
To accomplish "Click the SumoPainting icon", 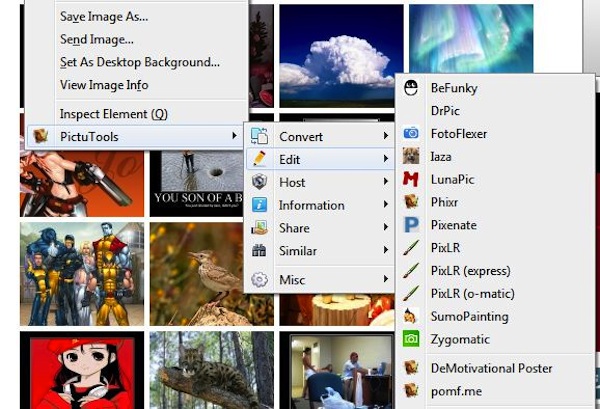I will coord(411,316).
